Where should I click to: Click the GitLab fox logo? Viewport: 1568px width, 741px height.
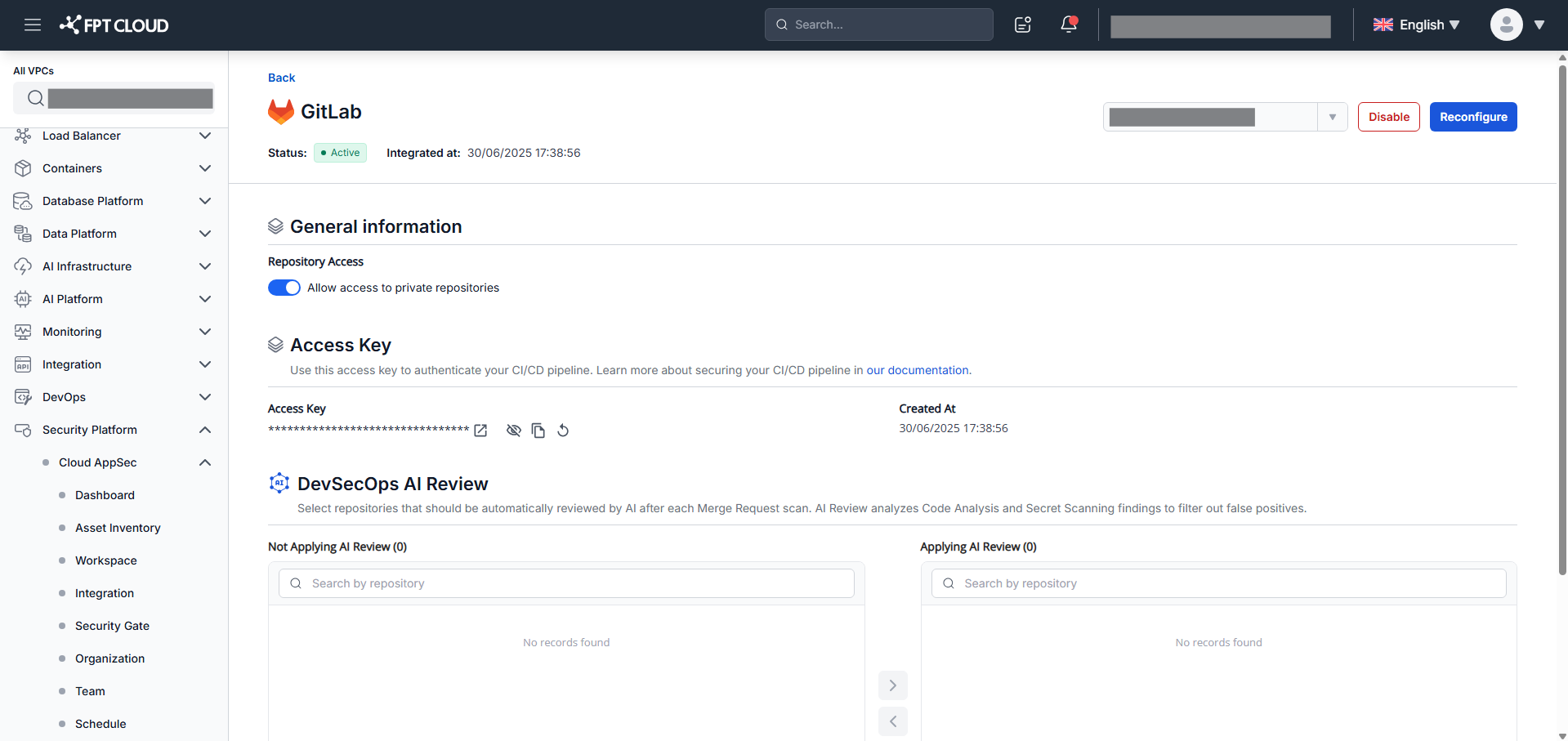281,112
